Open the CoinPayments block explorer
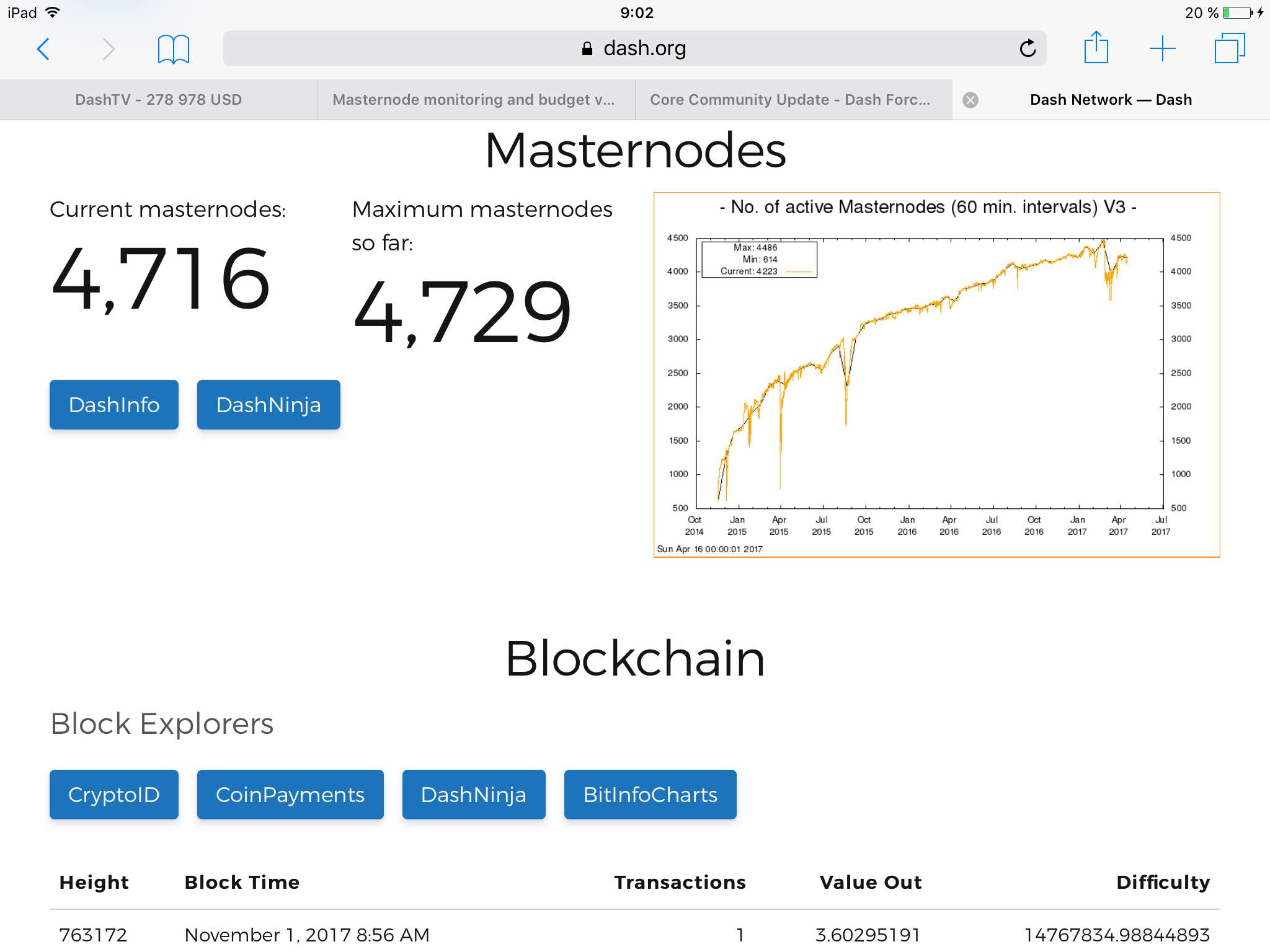Screen dimensions: 1270x952 [x=290, y=795]
